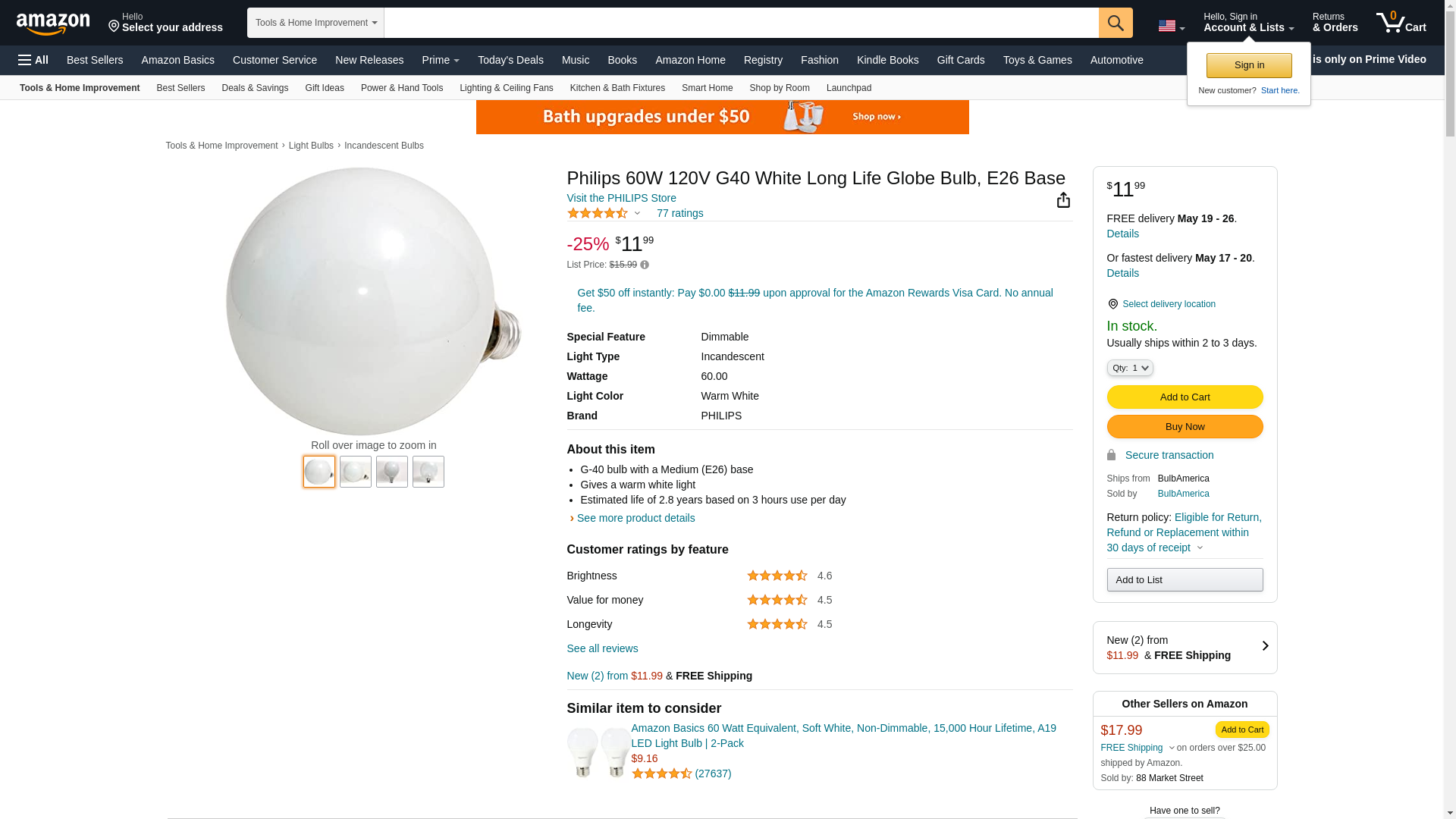Go to the Lighting & Ceiling Fans subcategory

pyautogui.click(x=506, y=88)
